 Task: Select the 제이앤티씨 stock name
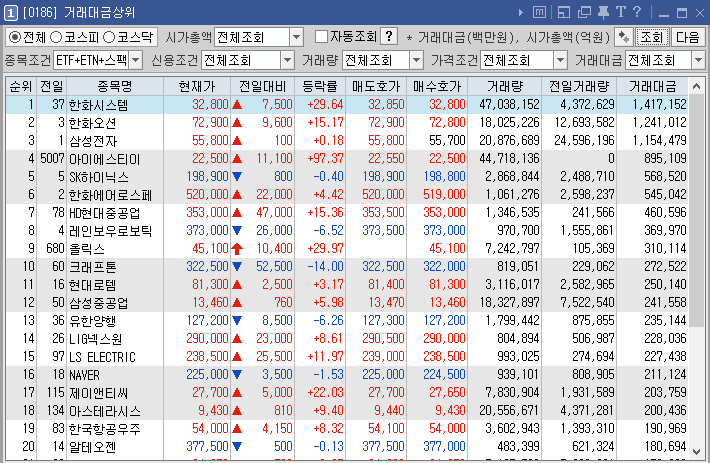tap(99, 393)
